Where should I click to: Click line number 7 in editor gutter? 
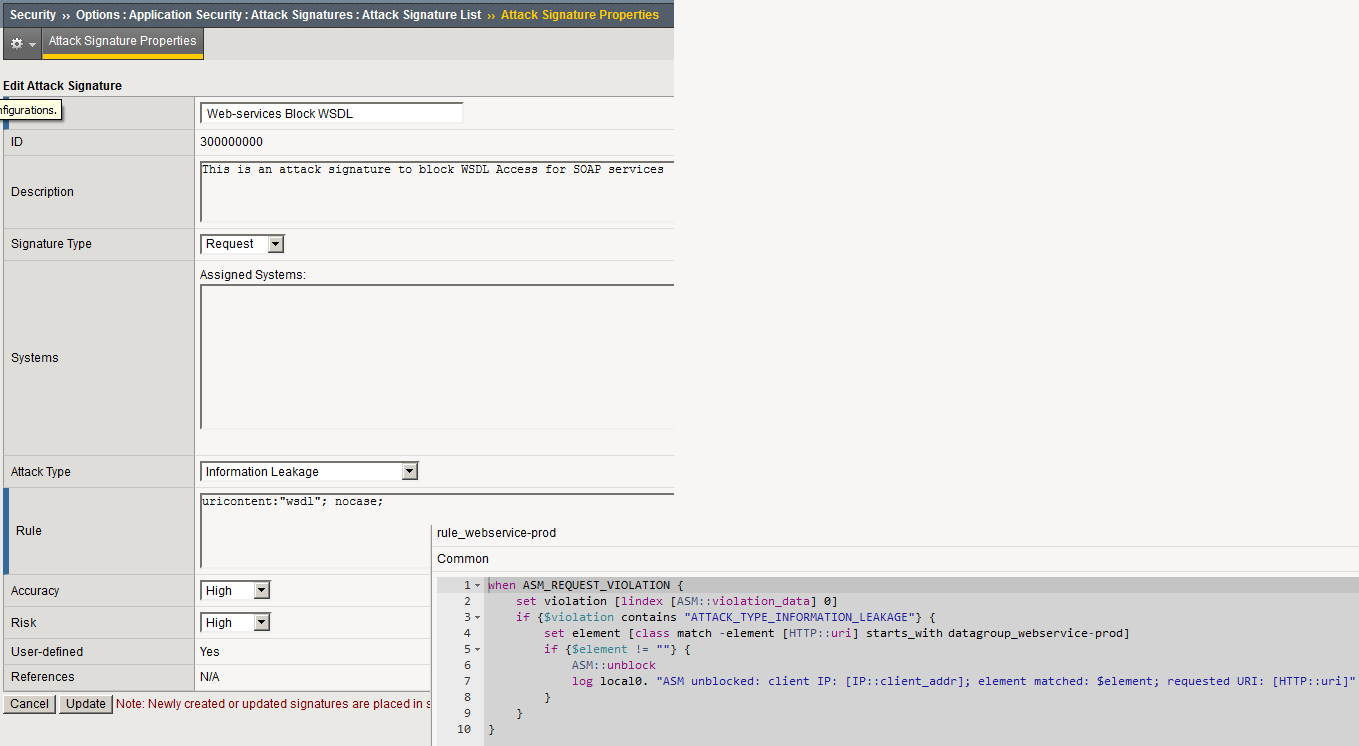pyautogui.click(x=466, y=681)
